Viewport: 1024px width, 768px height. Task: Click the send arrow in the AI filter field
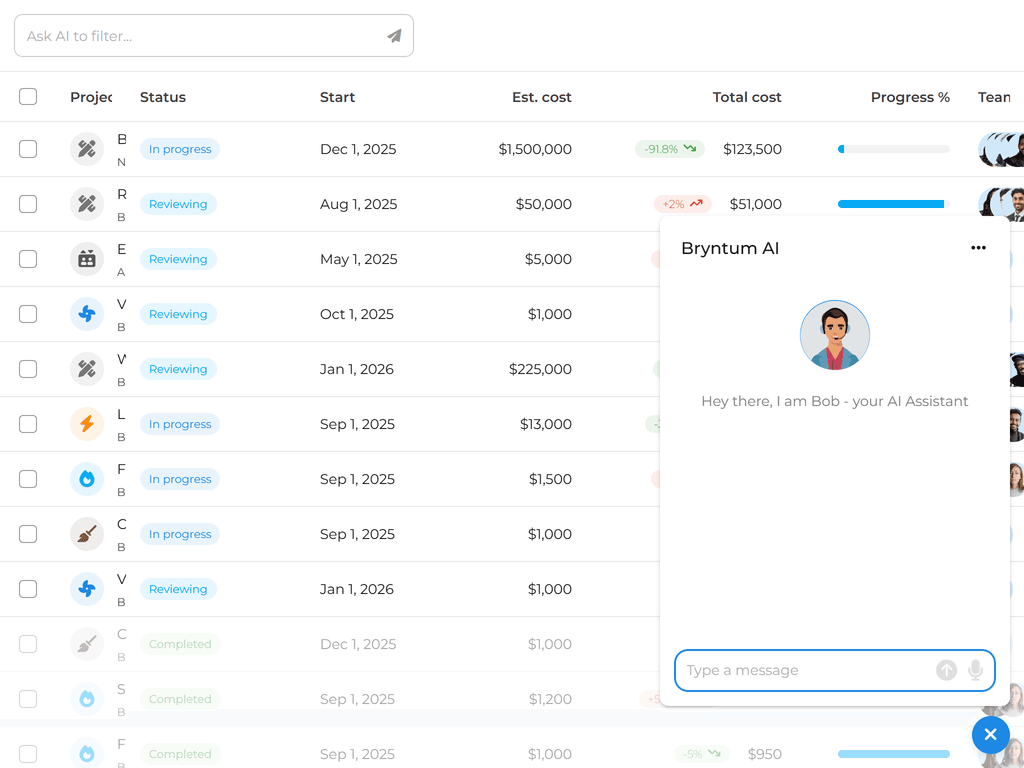396,35
